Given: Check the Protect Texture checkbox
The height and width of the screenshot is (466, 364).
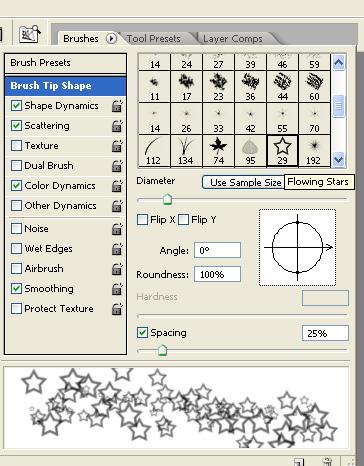Looking at the screenshot, I should pos(16,309).
